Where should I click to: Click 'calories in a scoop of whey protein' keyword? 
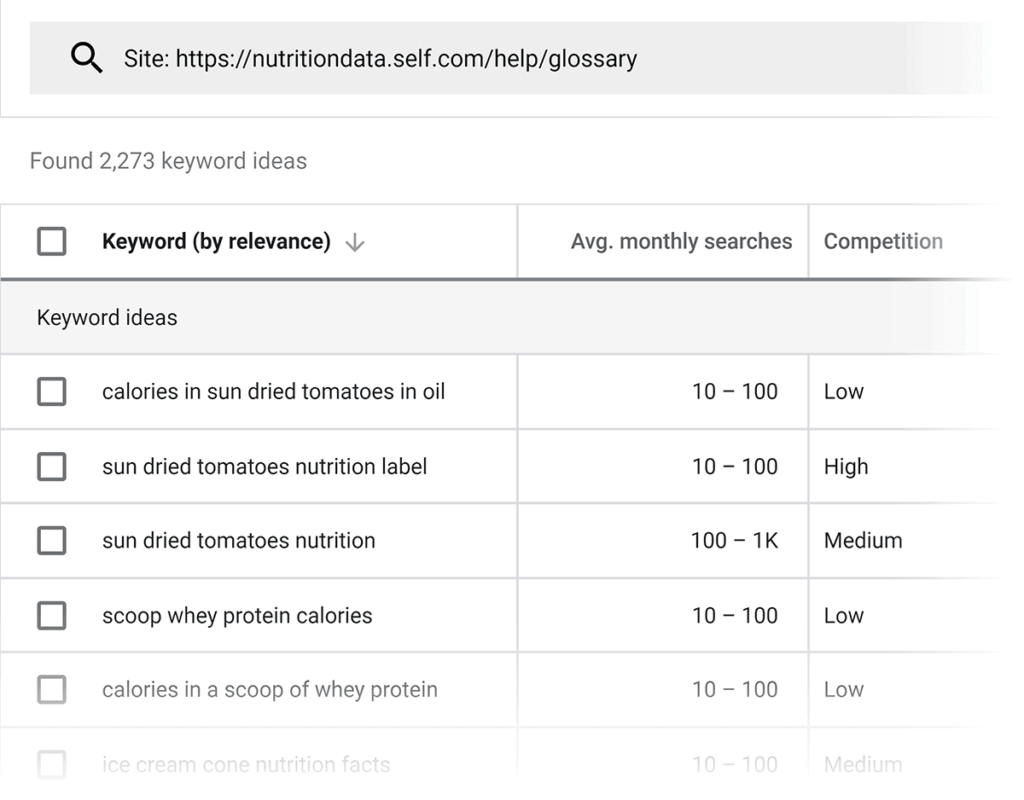pyautogui.click(x=269, y=690)
